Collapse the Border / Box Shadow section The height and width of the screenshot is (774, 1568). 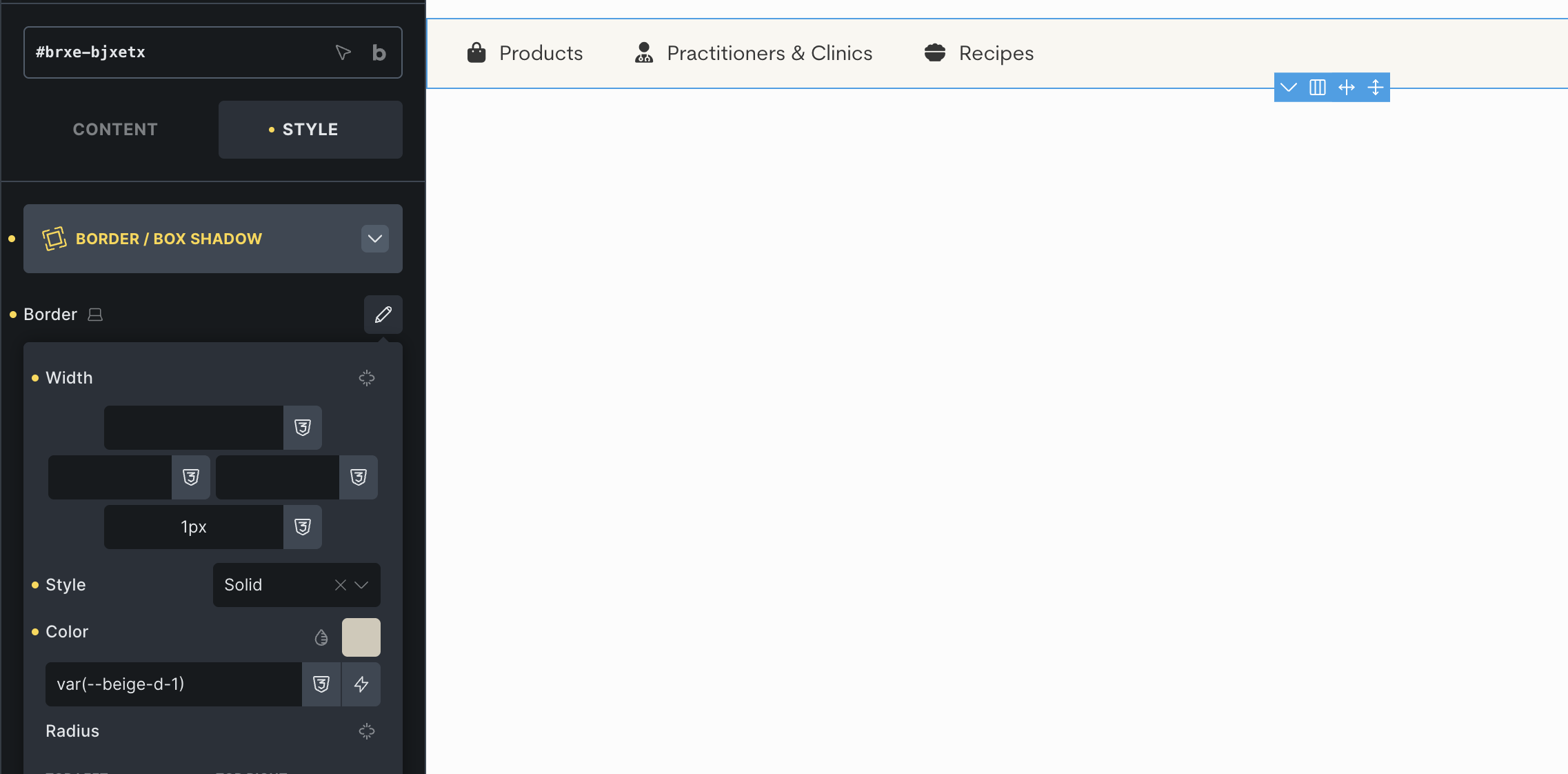coord(374,239)
